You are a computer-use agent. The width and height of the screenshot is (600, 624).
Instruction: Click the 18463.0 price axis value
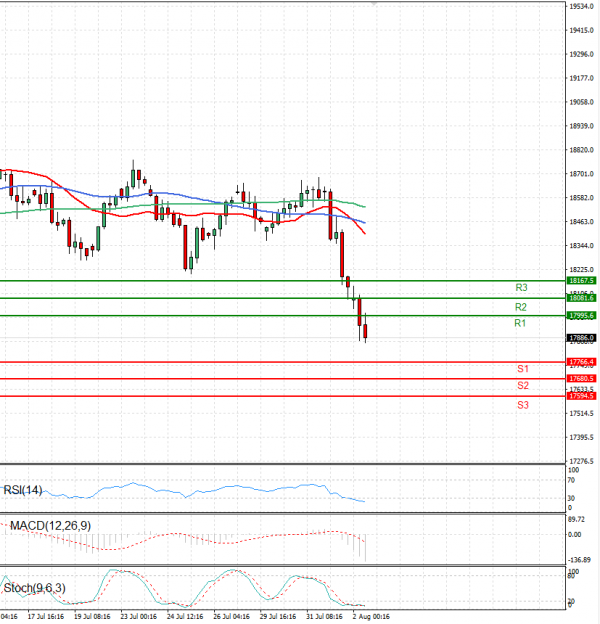(x=582, y=222)
